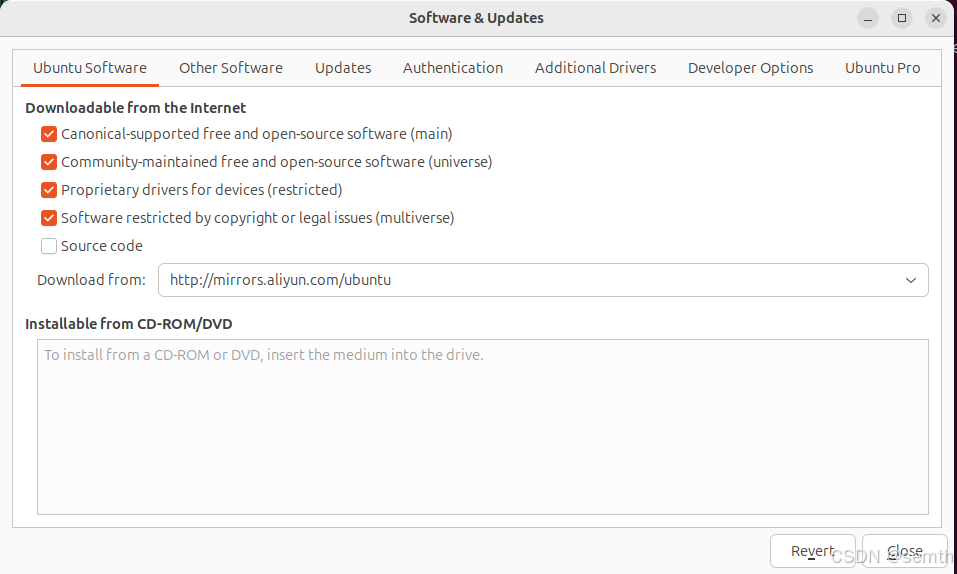Uncheck Canonical-supported main software checkbox
The height and width of the screenshot is (574, 957).
pyautogui.click(x=49, y=134)
